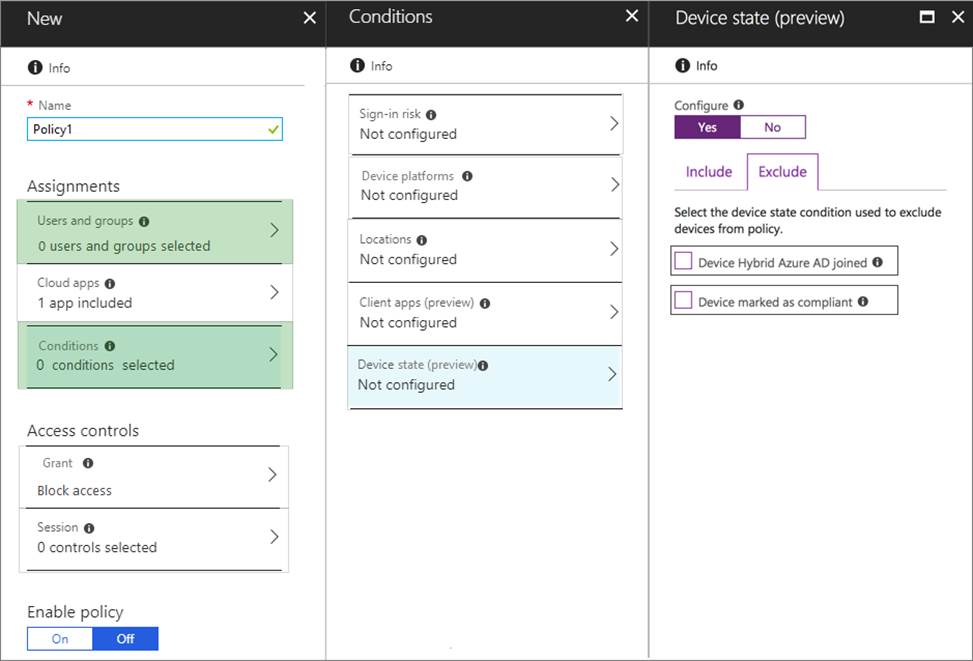The image size is (973, 661).
Task: Click the info icon next to Session
Action: [89, 528]
